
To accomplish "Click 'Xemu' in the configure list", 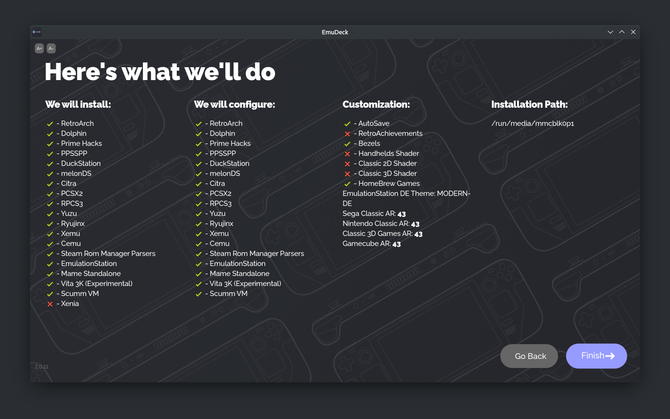I will (219, 234).
